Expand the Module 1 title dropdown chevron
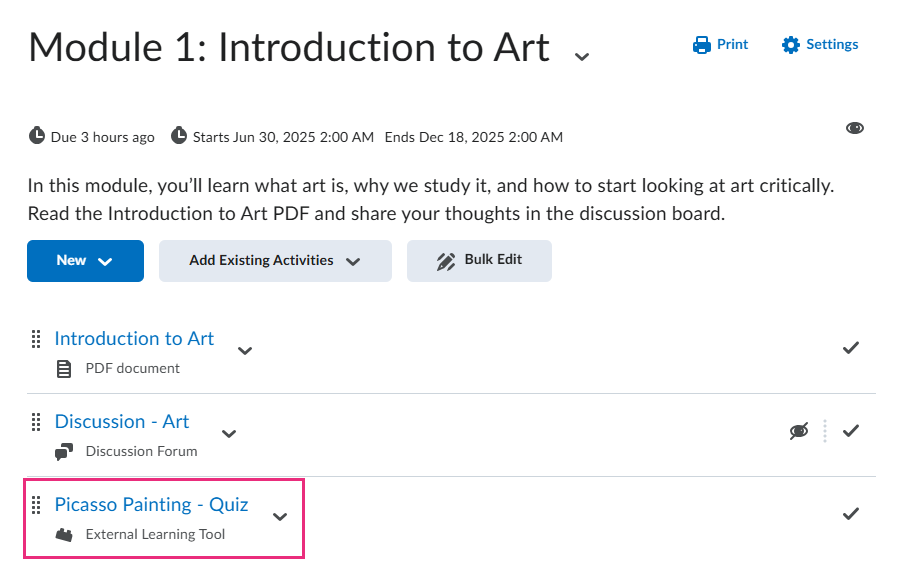 tap(582, 57)
